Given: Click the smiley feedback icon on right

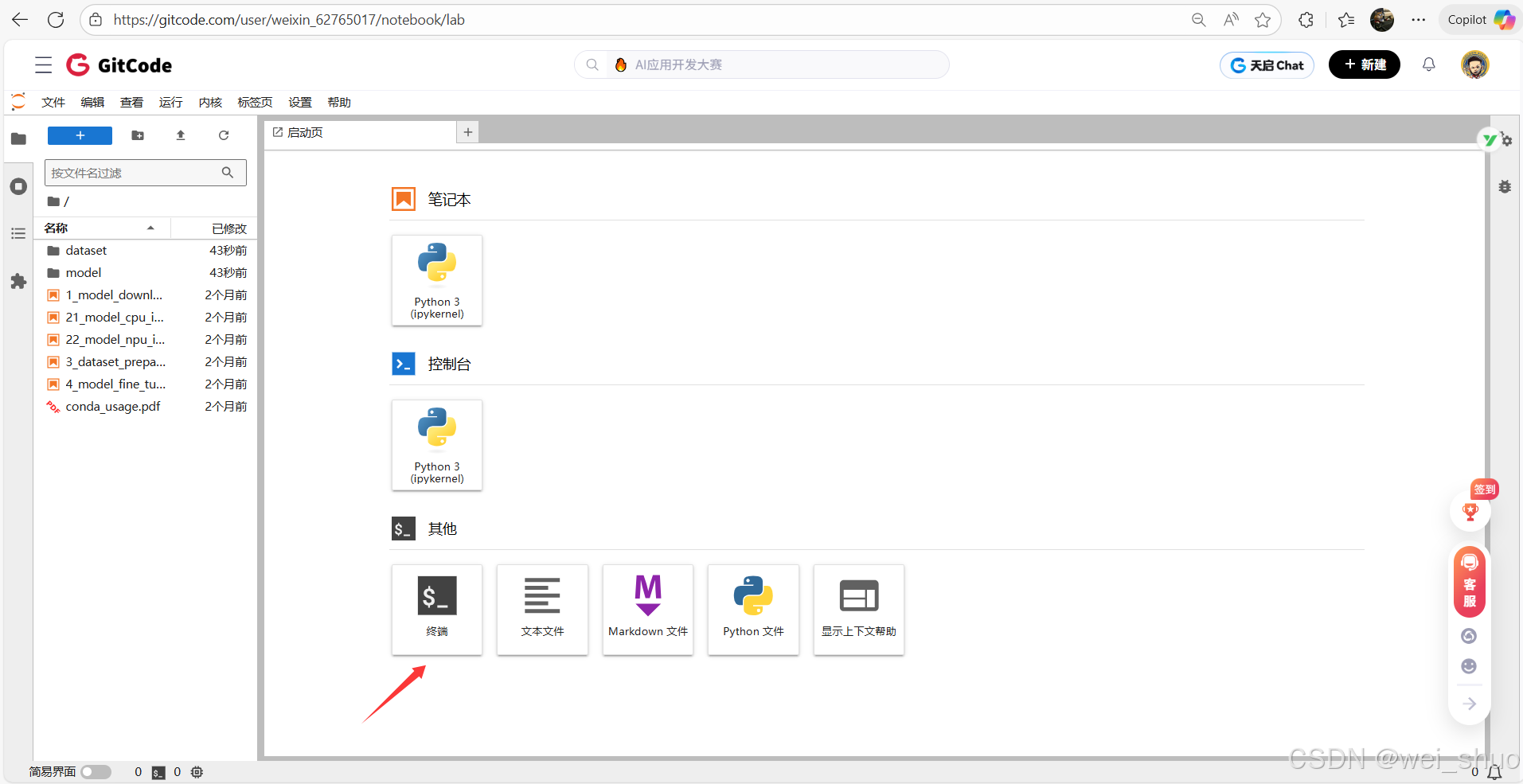Looking at the screenshot, I should pyautogui.click(x=1470, y=666).
